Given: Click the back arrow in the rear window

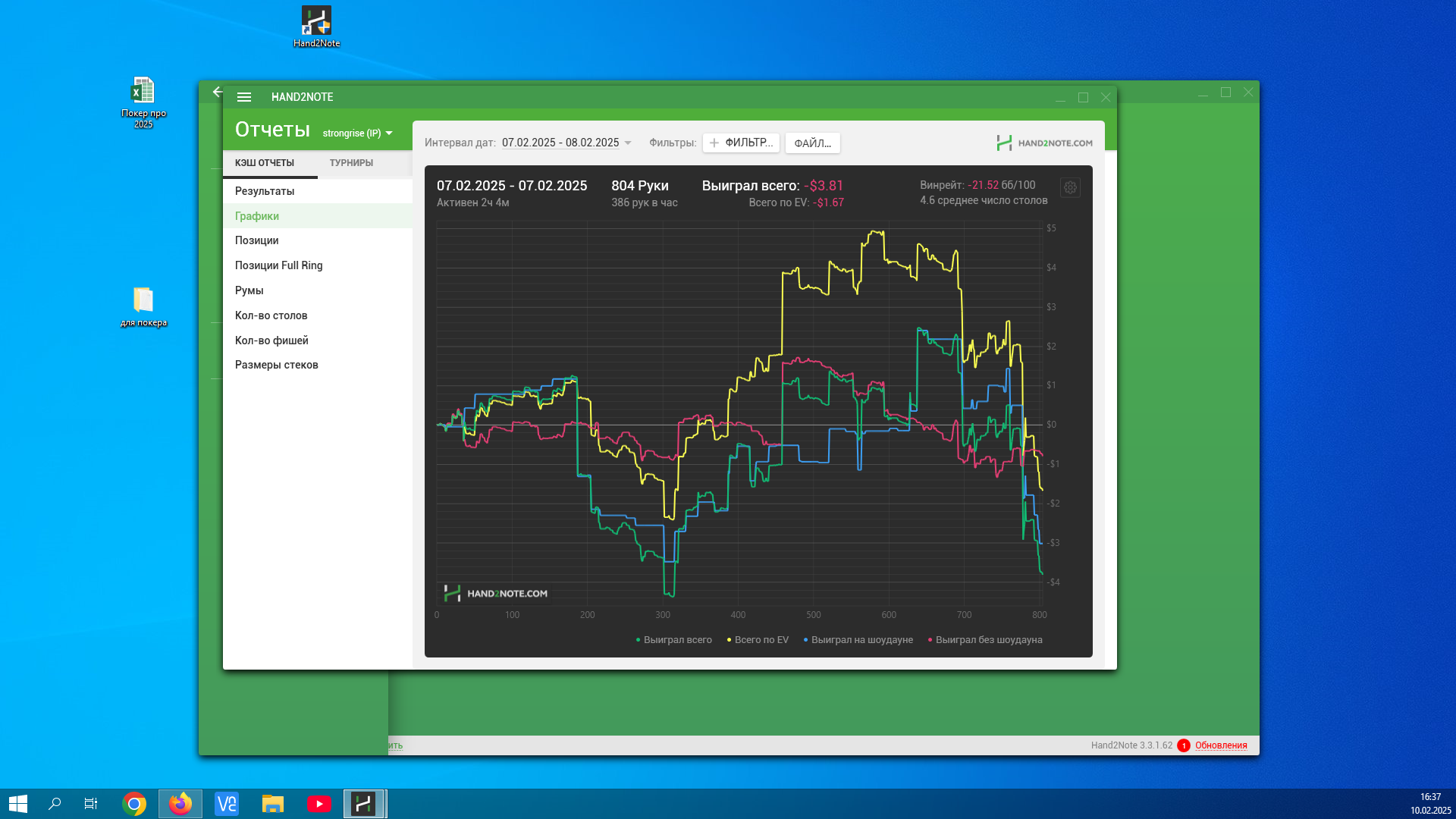Looking at the screenshot, I should click(x=218, y=92).
